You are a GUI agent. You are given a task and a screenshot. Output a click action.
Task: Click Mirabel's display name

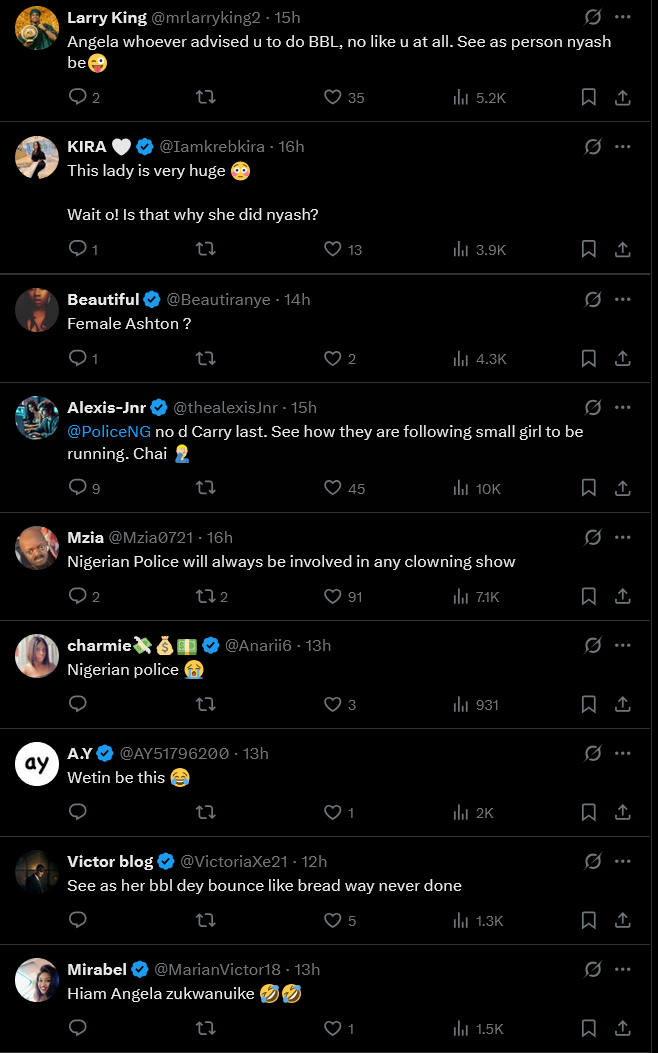coord(97,969)
